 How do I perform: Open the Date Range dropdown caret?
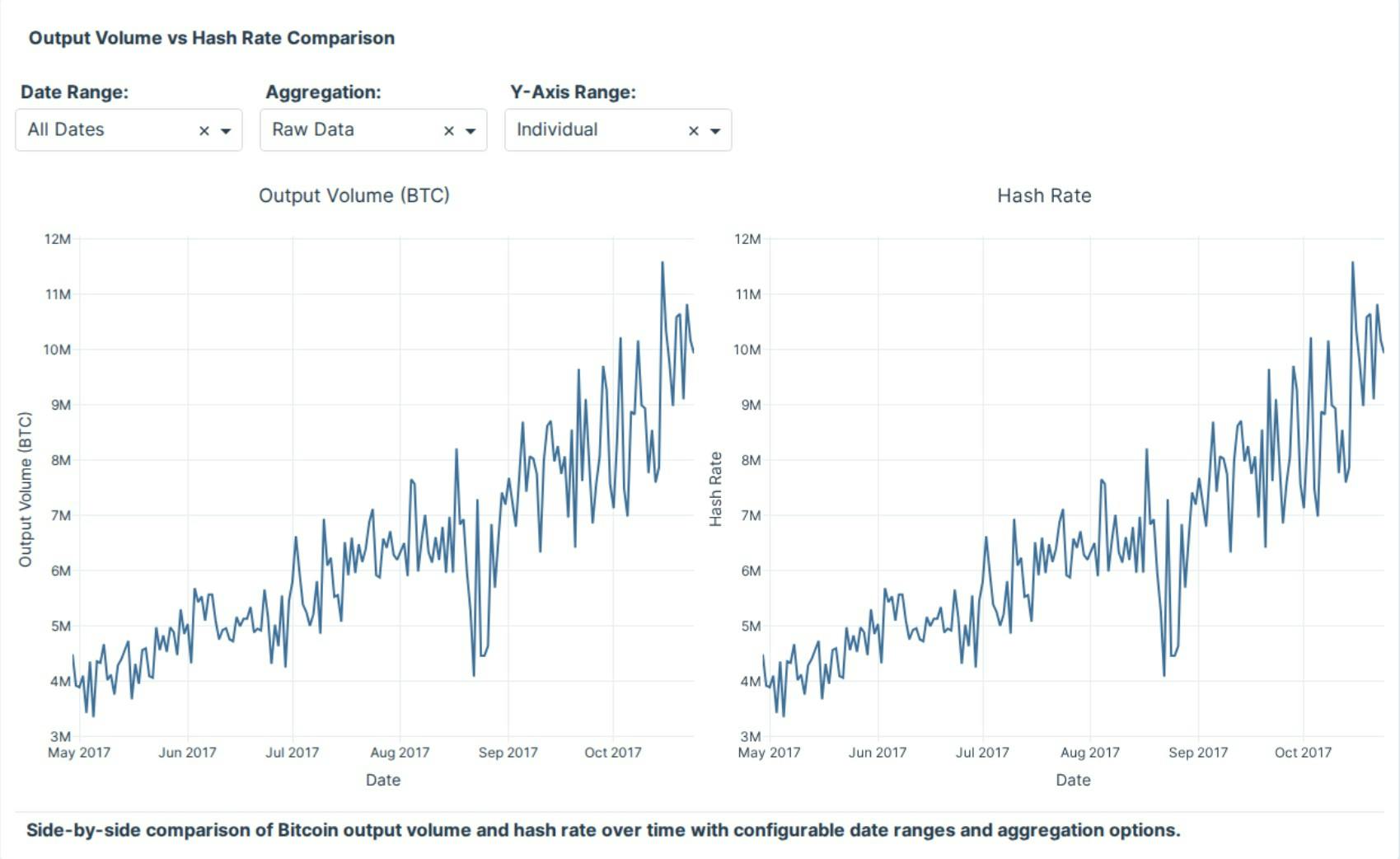(226, 129)
